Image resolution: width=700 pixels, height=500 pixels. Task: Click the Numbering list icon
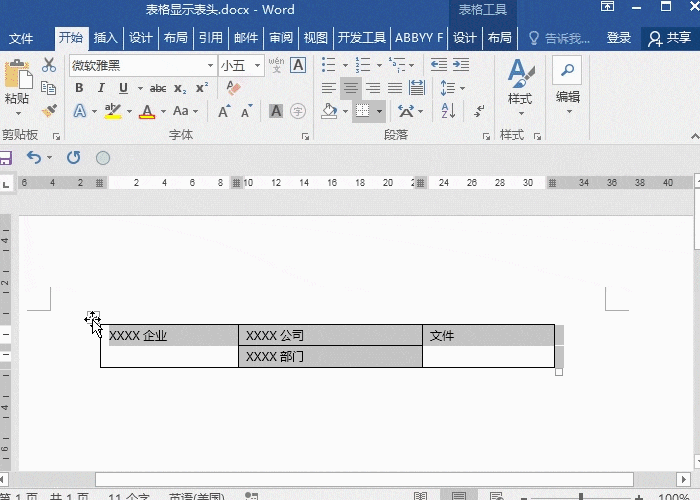point(362,65)
